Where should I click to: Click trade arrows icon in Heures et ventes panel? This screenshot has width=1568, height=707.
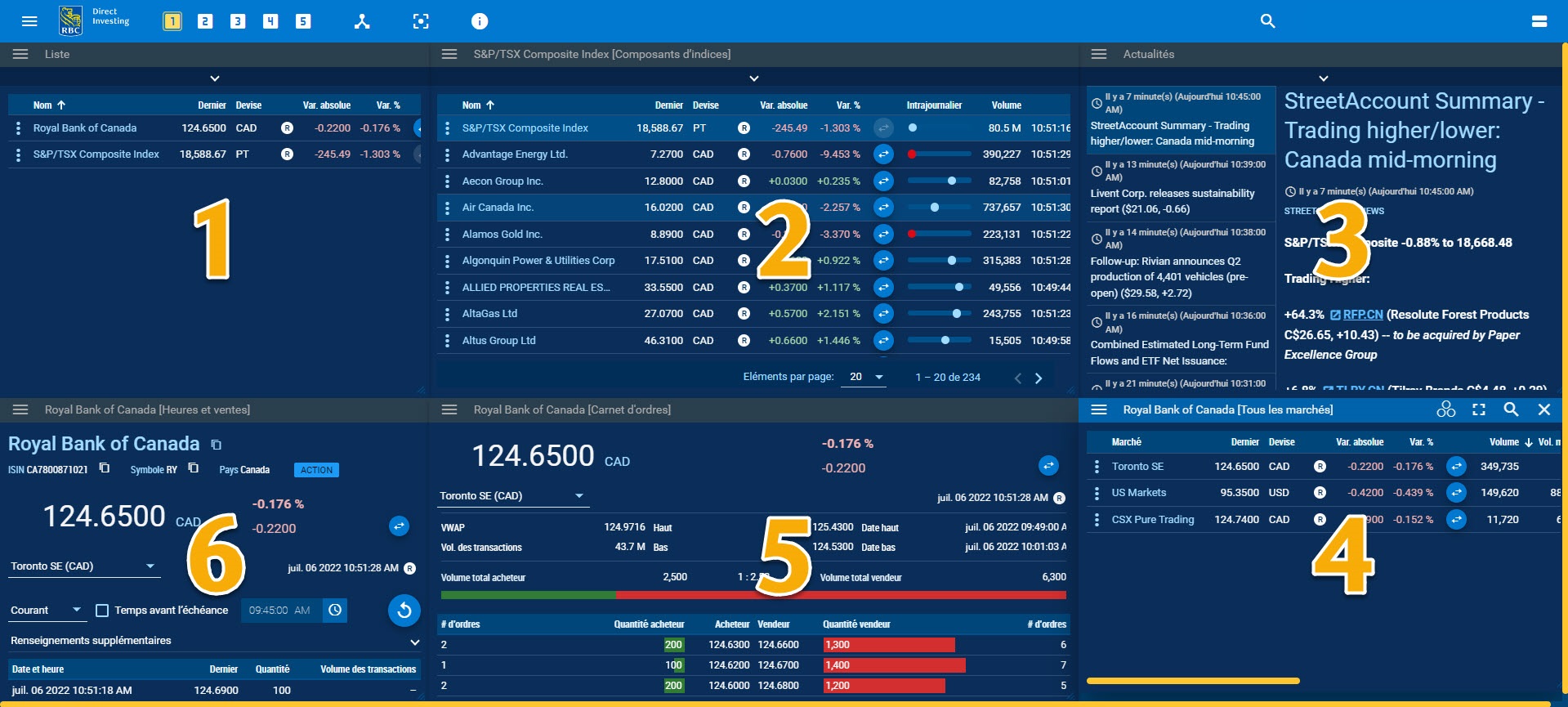click(399, 526)
